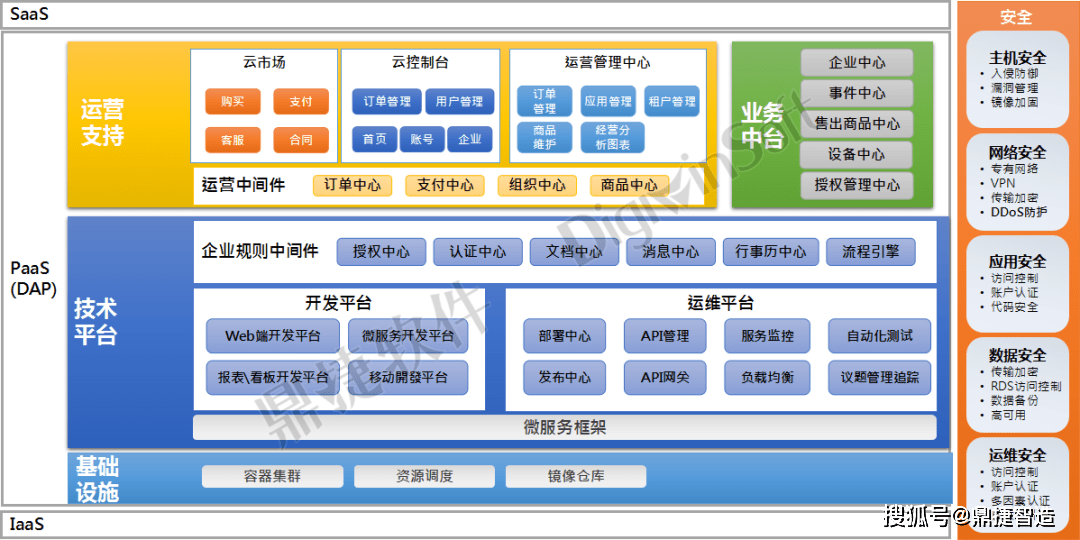
Task: Select the 合同 box in 云市场
Action: pos(301,140)
